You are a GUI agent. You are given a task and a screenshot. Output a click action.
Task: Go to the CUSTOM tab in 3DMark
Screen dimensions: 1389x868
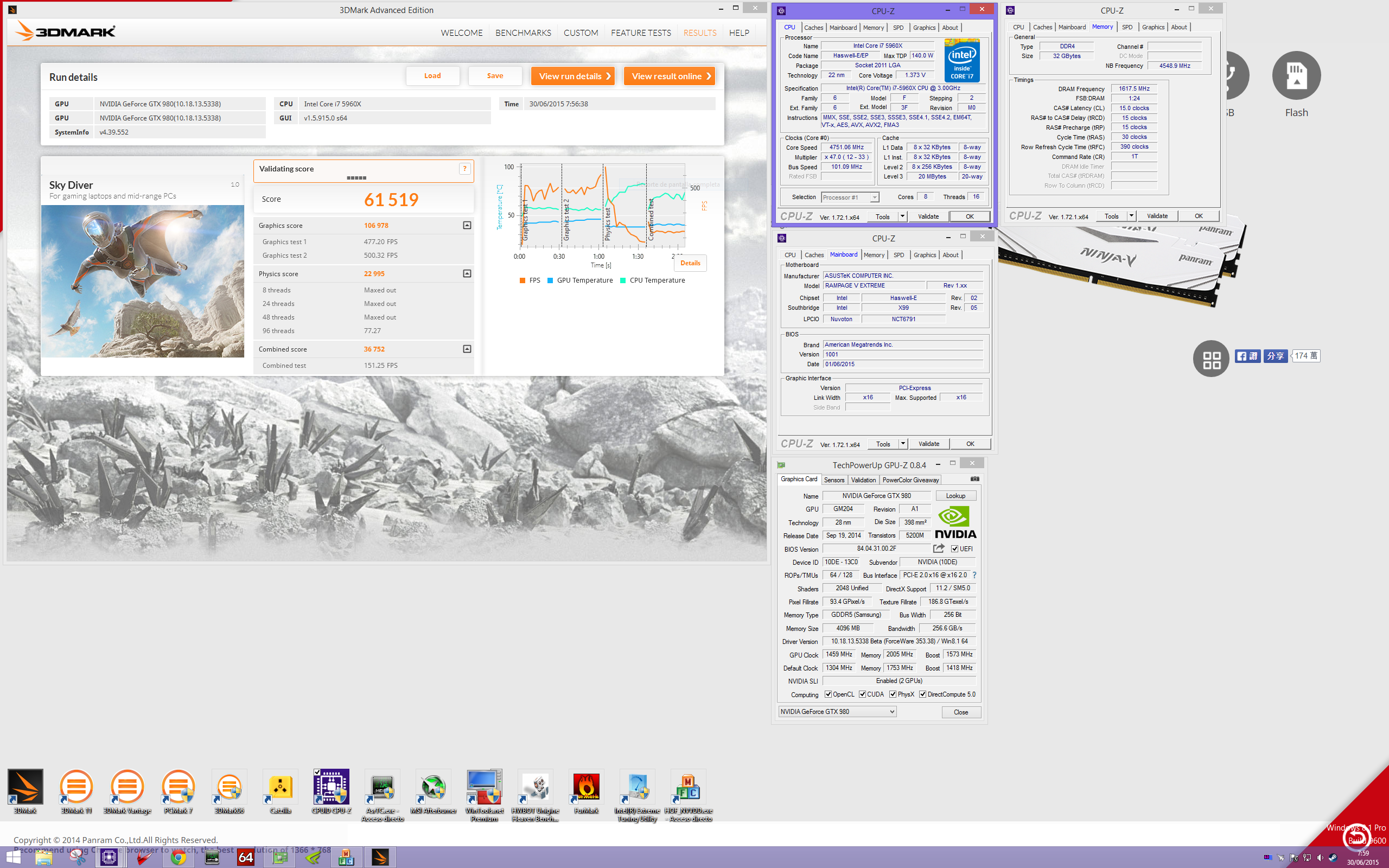[x=581, y=33]
